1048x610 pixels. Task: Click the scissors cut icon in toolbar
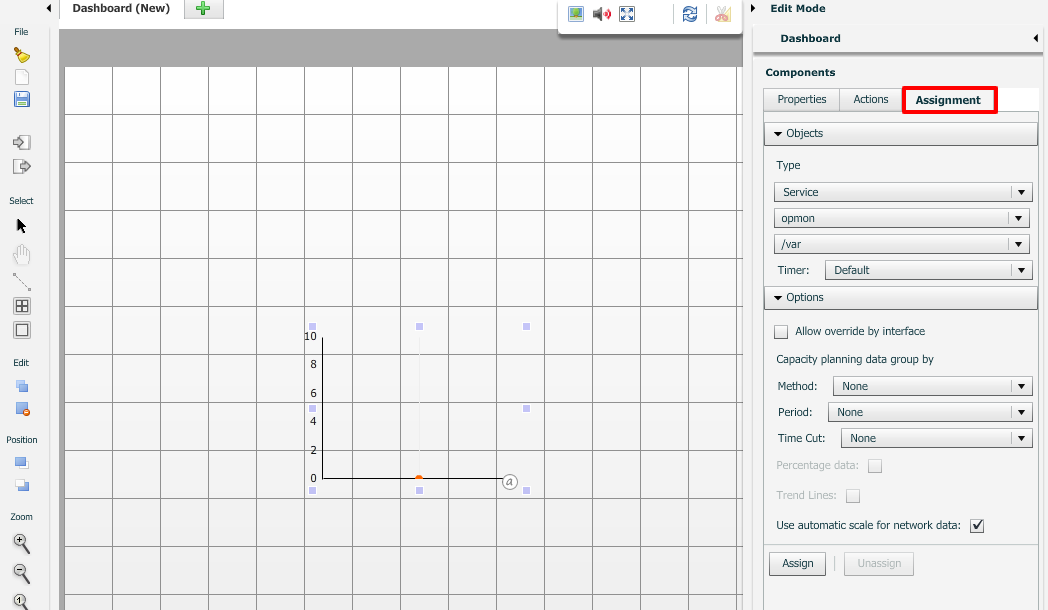[723, 13]
